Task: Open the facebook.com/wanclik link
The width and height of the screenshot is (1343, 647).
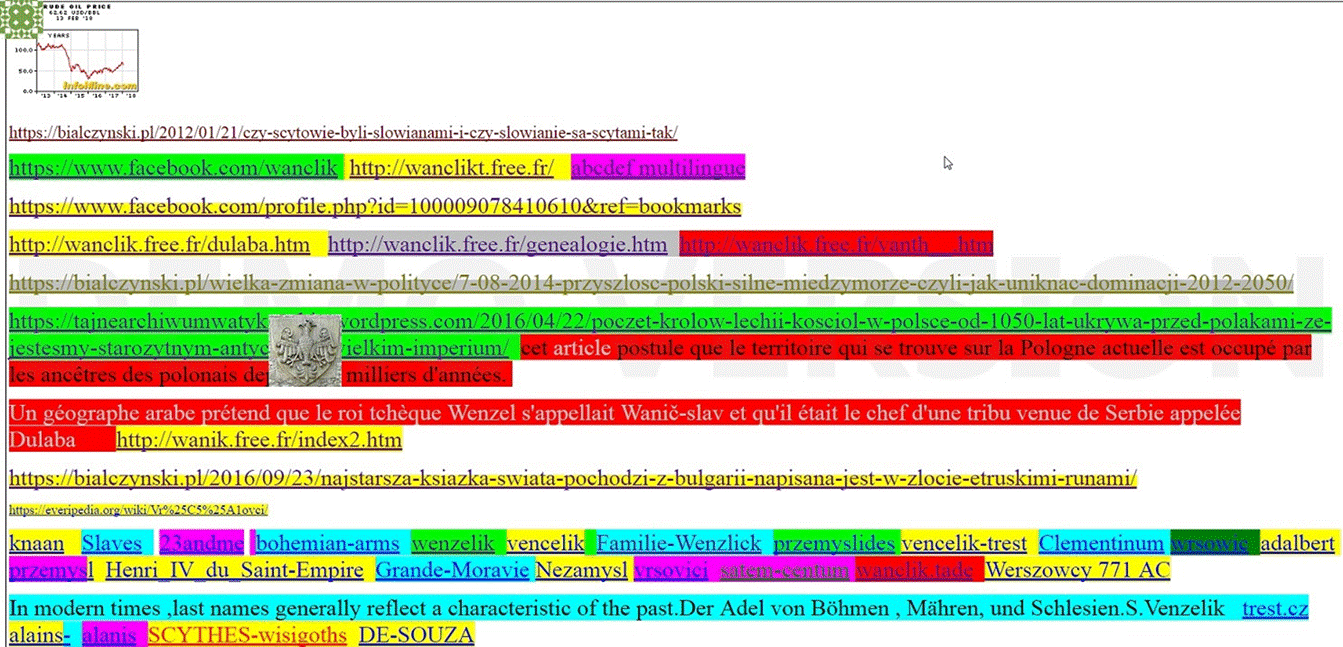Action: pyautogui.click(x=173, y=168)
